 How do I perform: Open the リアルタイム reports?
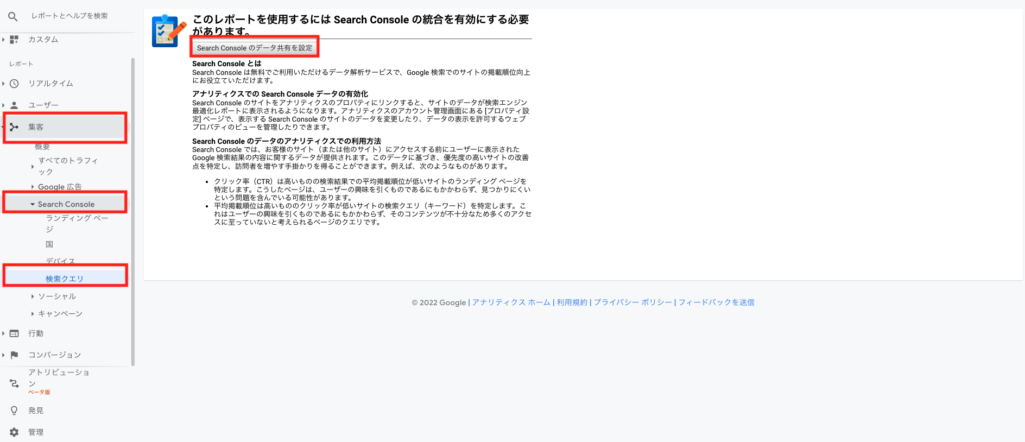click(50, 84)
